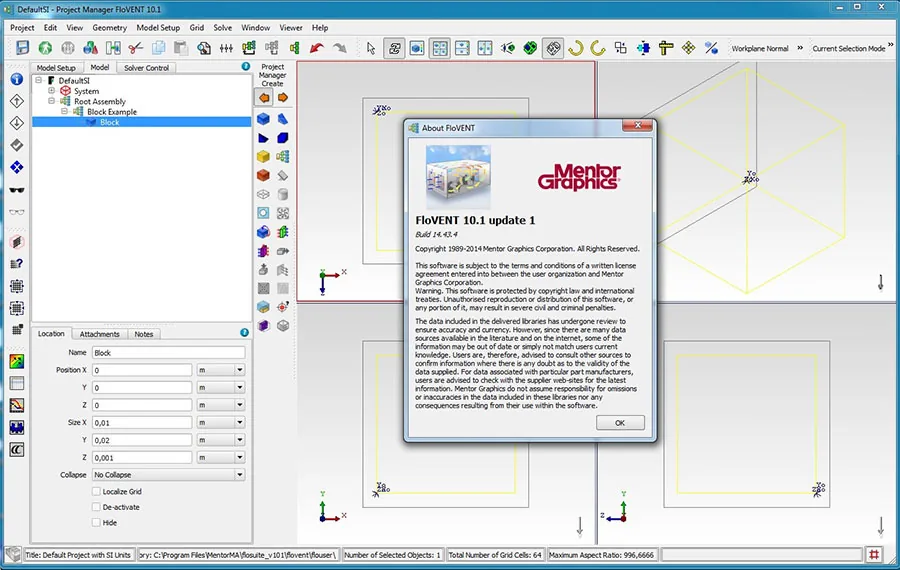Image resolution: width=900 pixels, height=570 pixels.
Task: Click the clockwise yellow rotate icon
Action: (x=576, y=48)
